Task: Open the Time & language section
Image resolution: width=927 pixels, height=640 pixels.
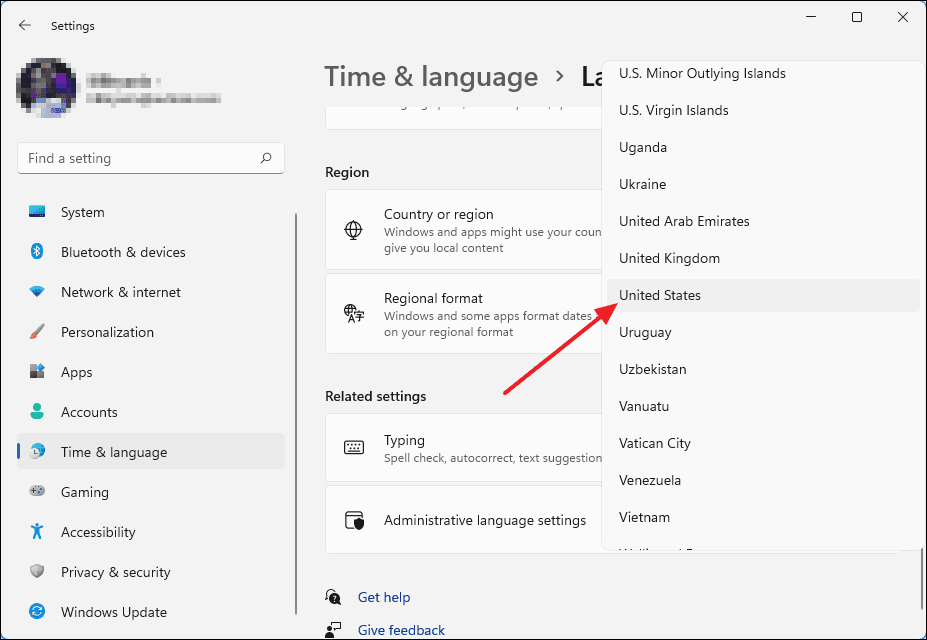Action: tap(110, 452)
